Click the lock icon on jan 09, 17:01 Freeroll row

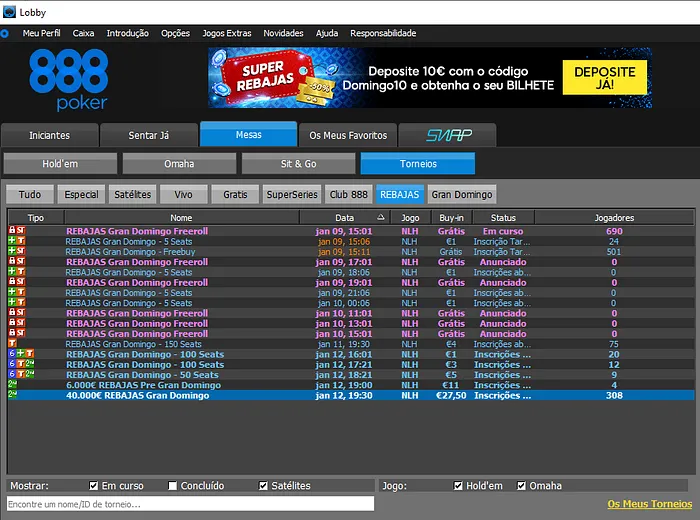(x=12, y=261)
